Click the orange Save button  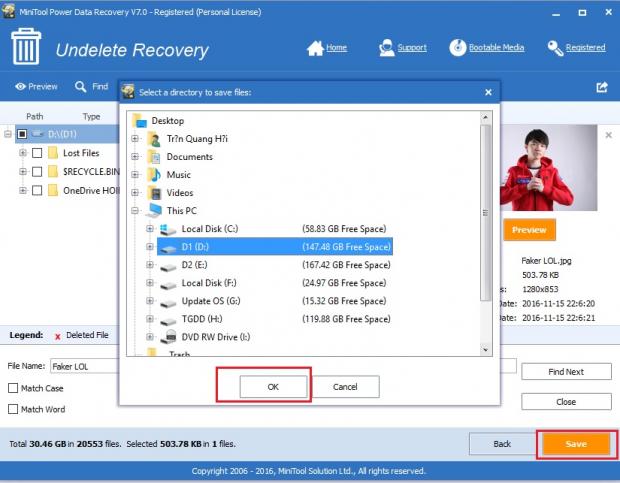pos(575,443)
